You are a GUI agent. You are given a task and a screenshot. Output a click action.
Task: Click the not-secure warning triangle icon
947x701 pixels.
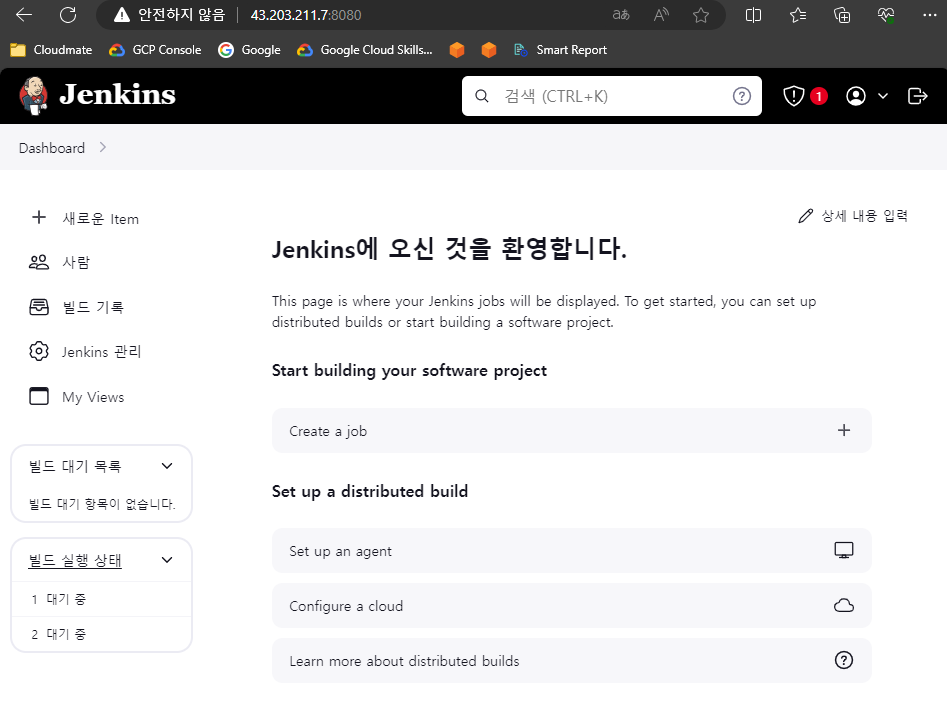122,15
